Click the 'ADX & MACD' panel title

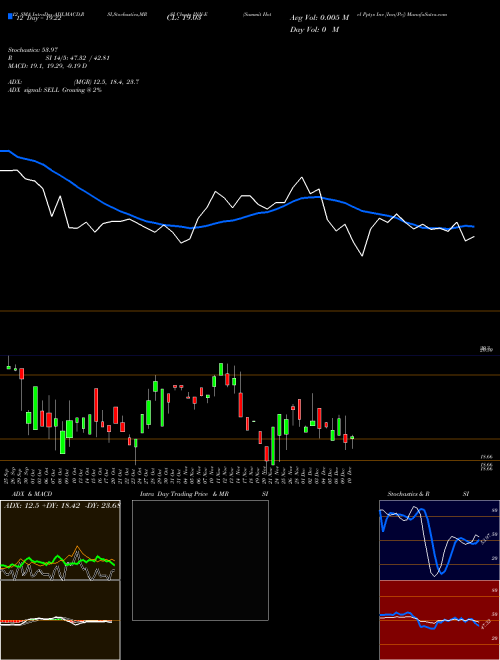click(x=32, y=494)
